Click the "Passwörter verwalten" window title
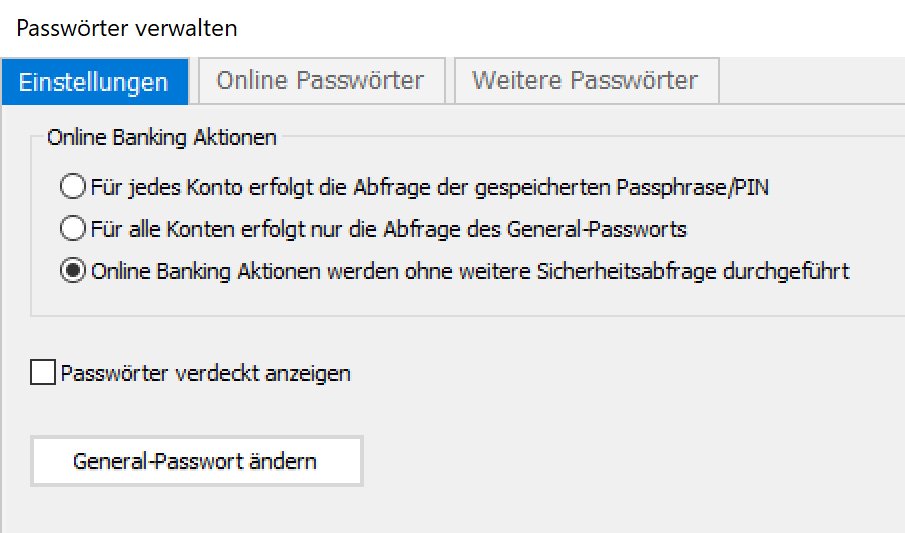Viewport: 905px width, 533px height. point(128,28)
